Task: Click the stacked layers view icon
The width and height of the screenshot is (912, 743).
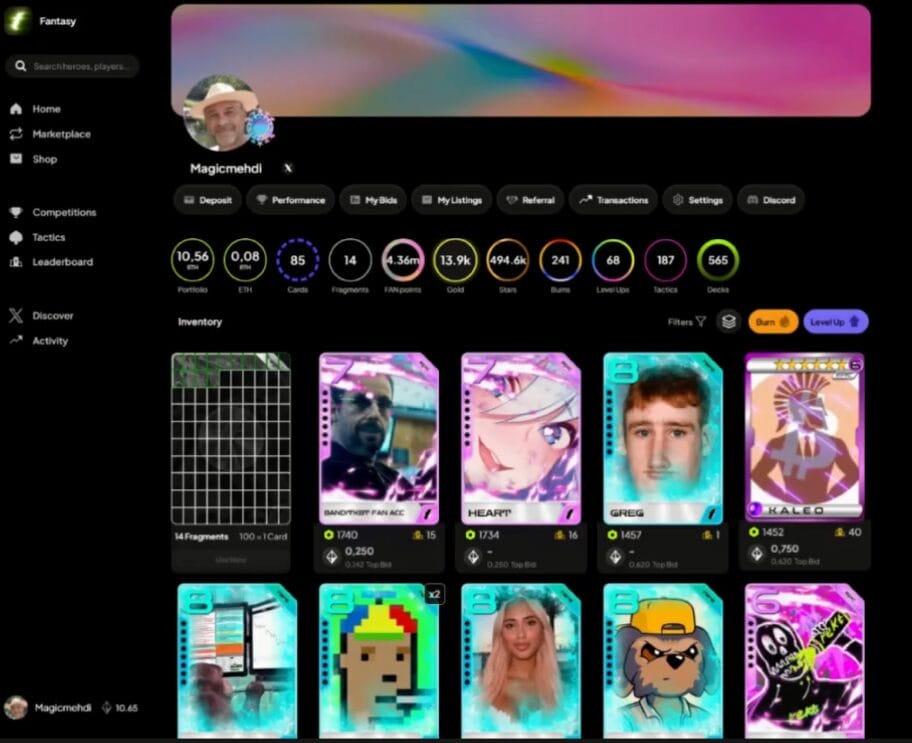Action: [729, 322]
